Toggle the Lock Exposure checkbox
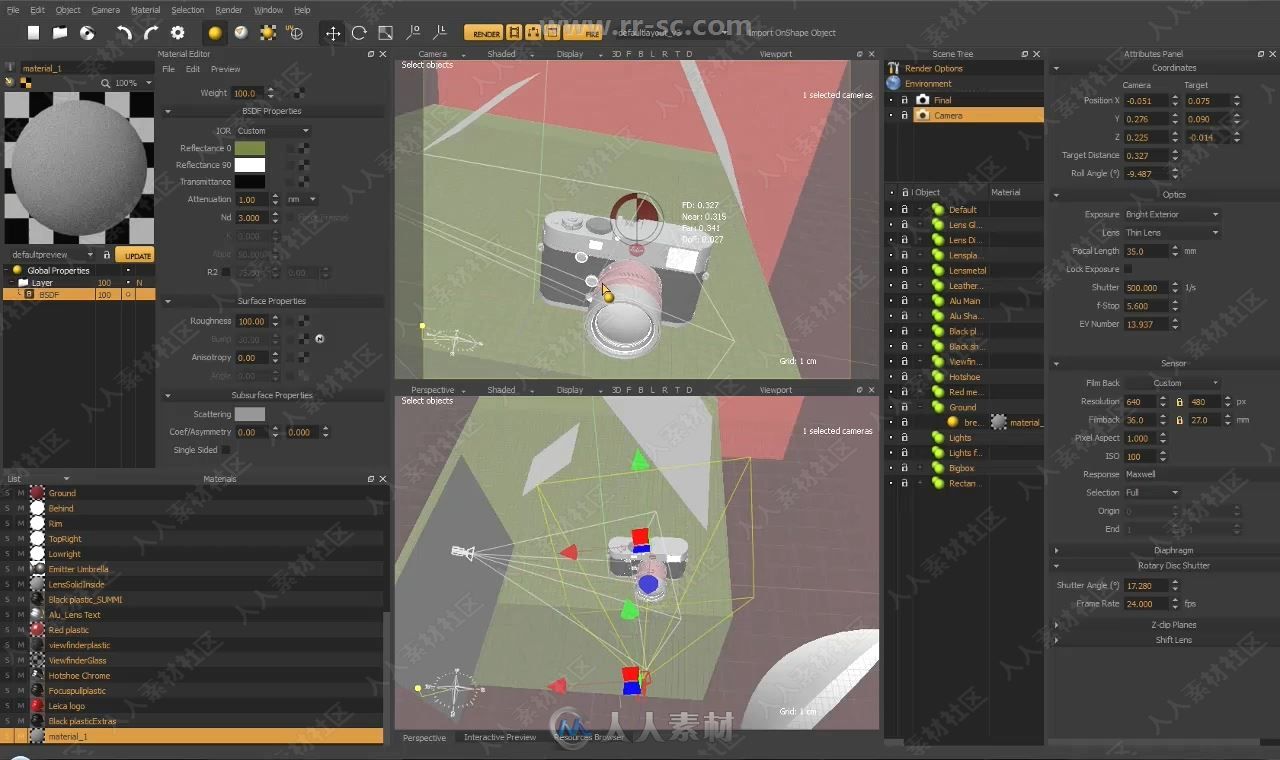 [1128, 269]
